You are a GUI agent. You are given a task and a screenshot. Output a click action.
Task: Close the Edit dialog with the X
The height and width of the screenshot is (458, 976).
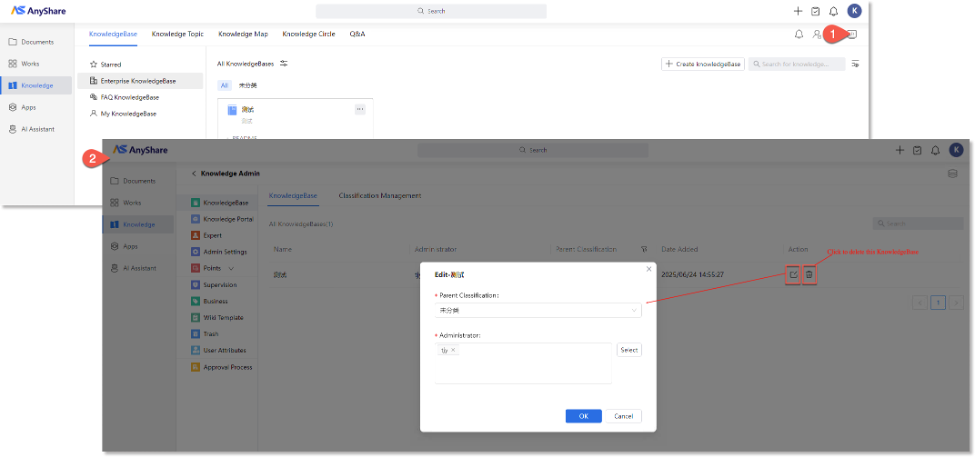point(648,269)
